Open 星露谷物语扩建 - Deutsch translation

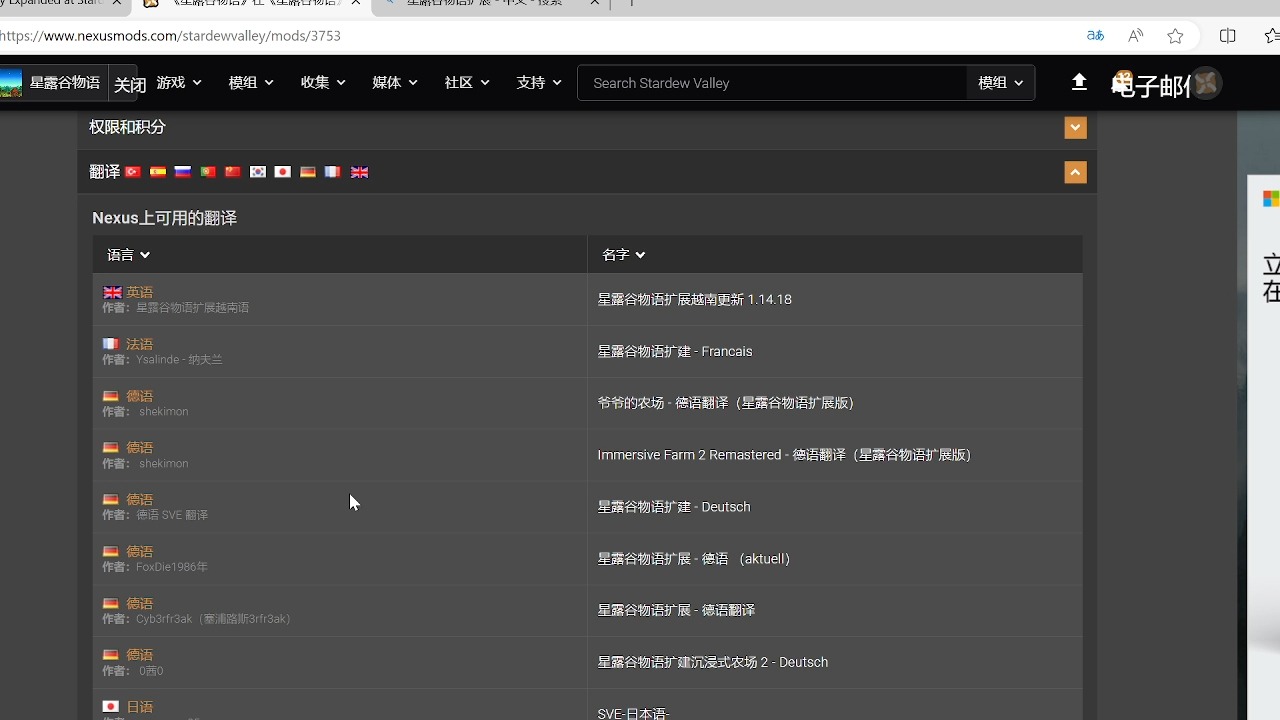pyautogui.click(x=674, y=507)
